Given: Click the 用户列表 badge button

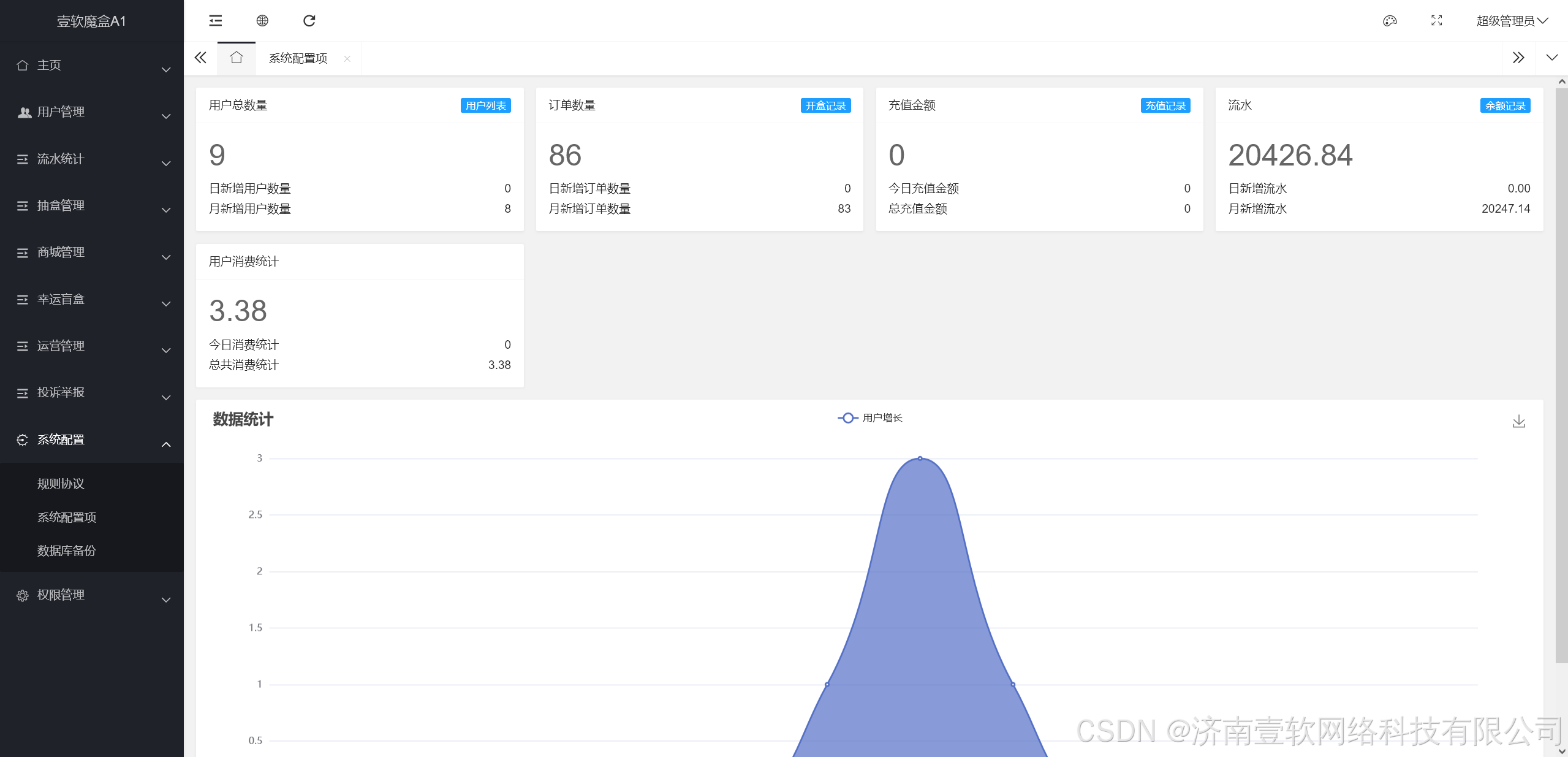Looking at the screenshot, I should pyautogui.click(x=485, y=105).
